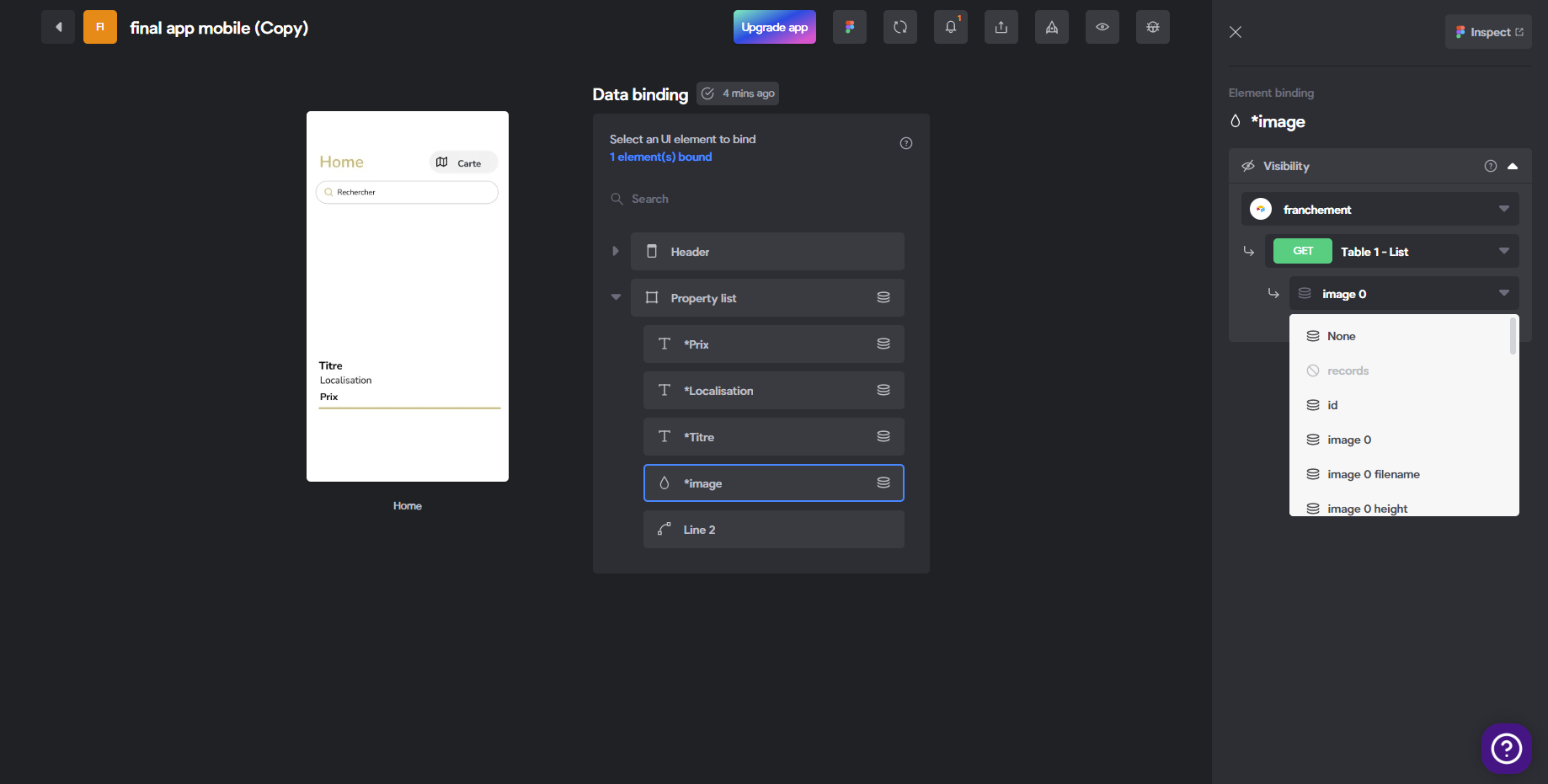Click the Home screen thumbnail
Screen dimensions: 1548x784
coord(408,296)
